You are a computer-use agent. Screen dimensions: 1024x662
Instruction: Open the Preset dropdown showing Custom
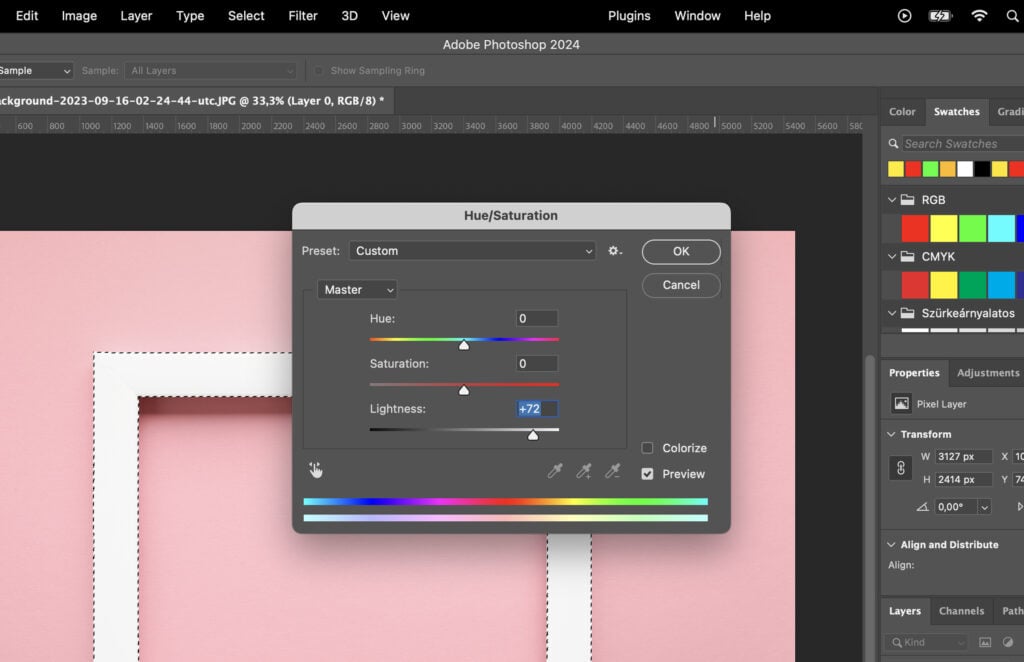coord(472,251)
